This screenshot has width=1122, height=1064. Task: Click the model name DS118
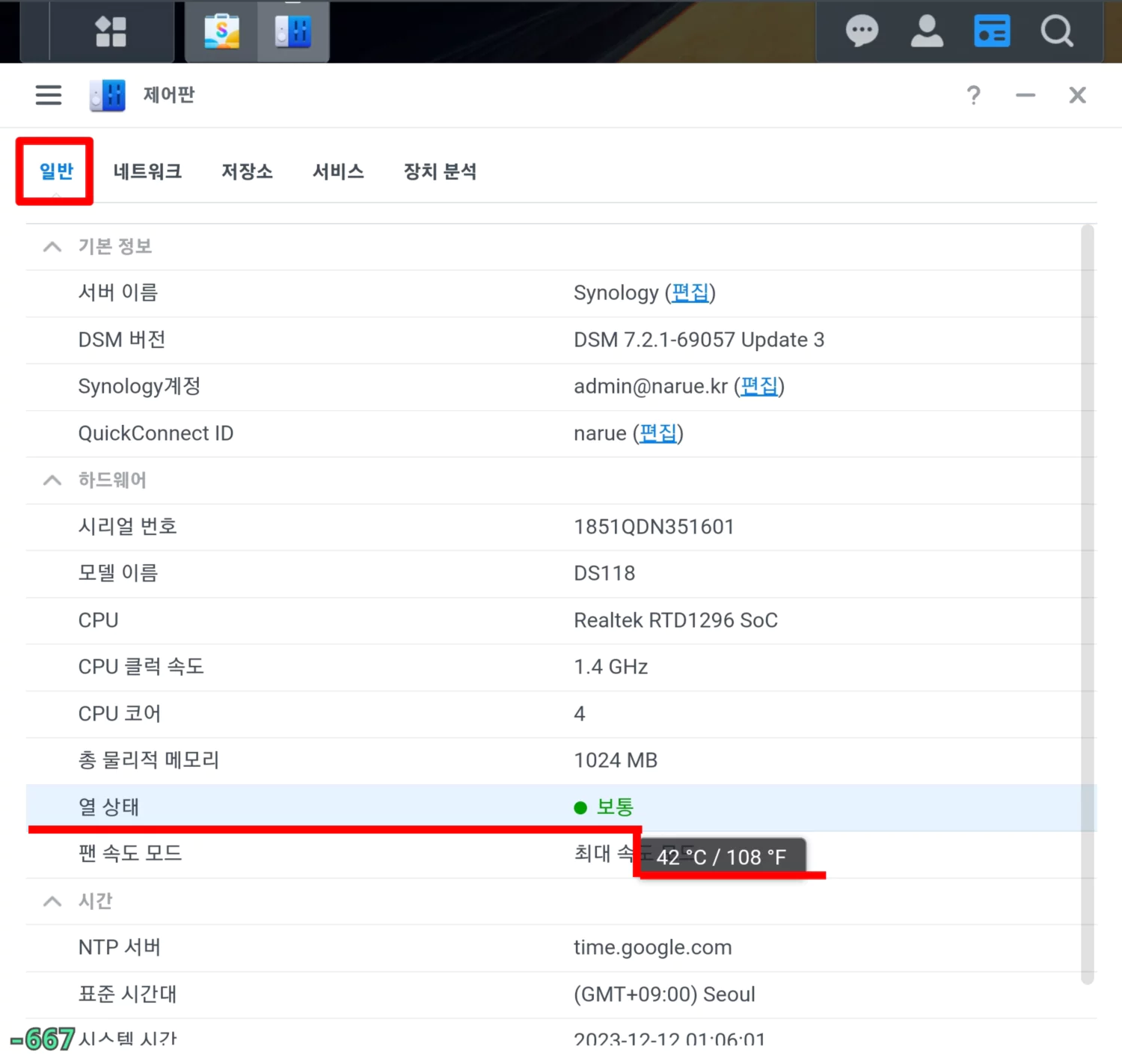click(604, 573)
